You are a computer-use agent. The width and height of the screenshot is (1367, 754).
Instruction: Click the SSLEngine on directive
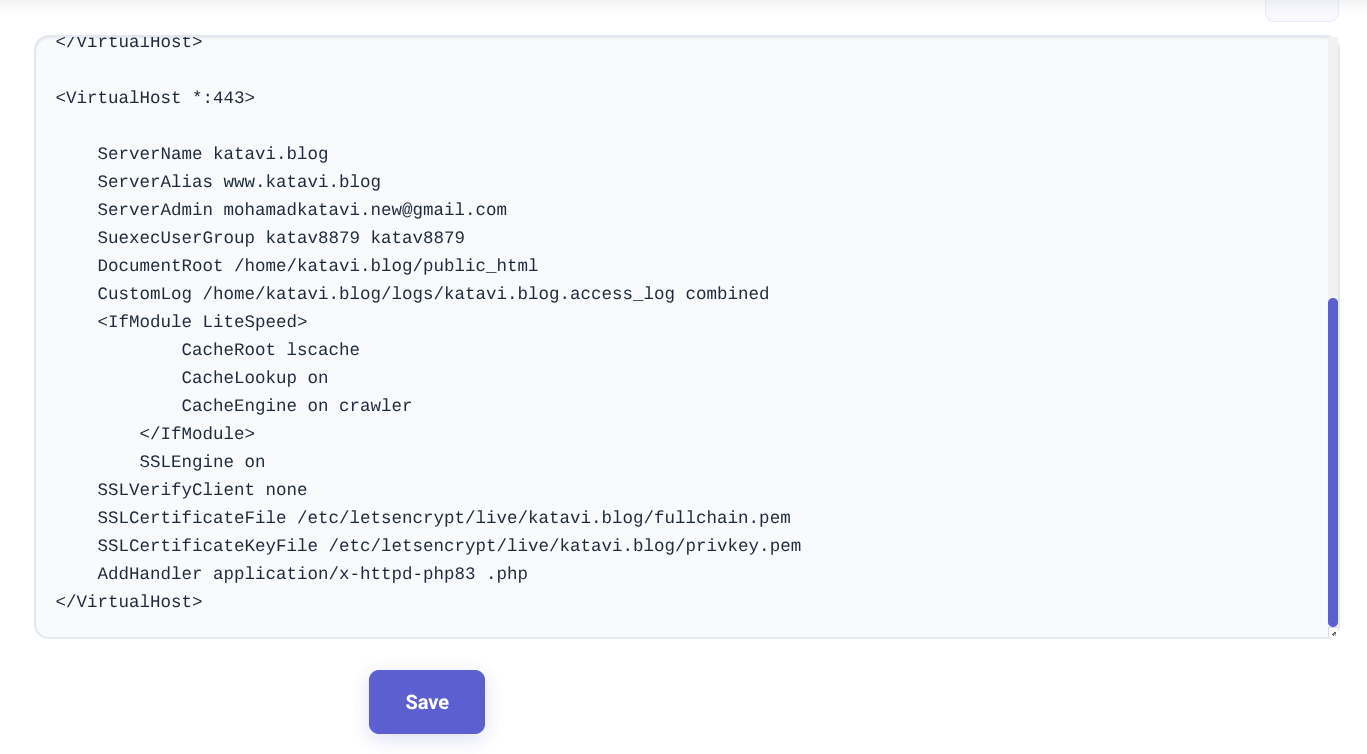[x=202, y=462]
